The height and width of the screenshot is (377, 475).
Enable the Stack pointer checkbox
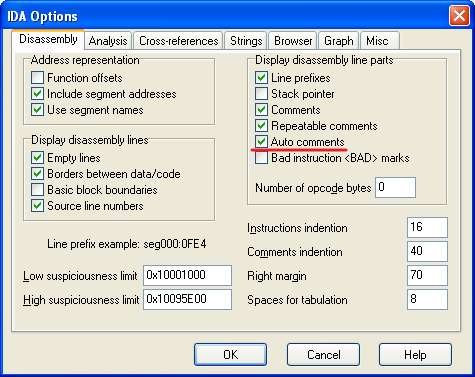[x=261, y=94]
